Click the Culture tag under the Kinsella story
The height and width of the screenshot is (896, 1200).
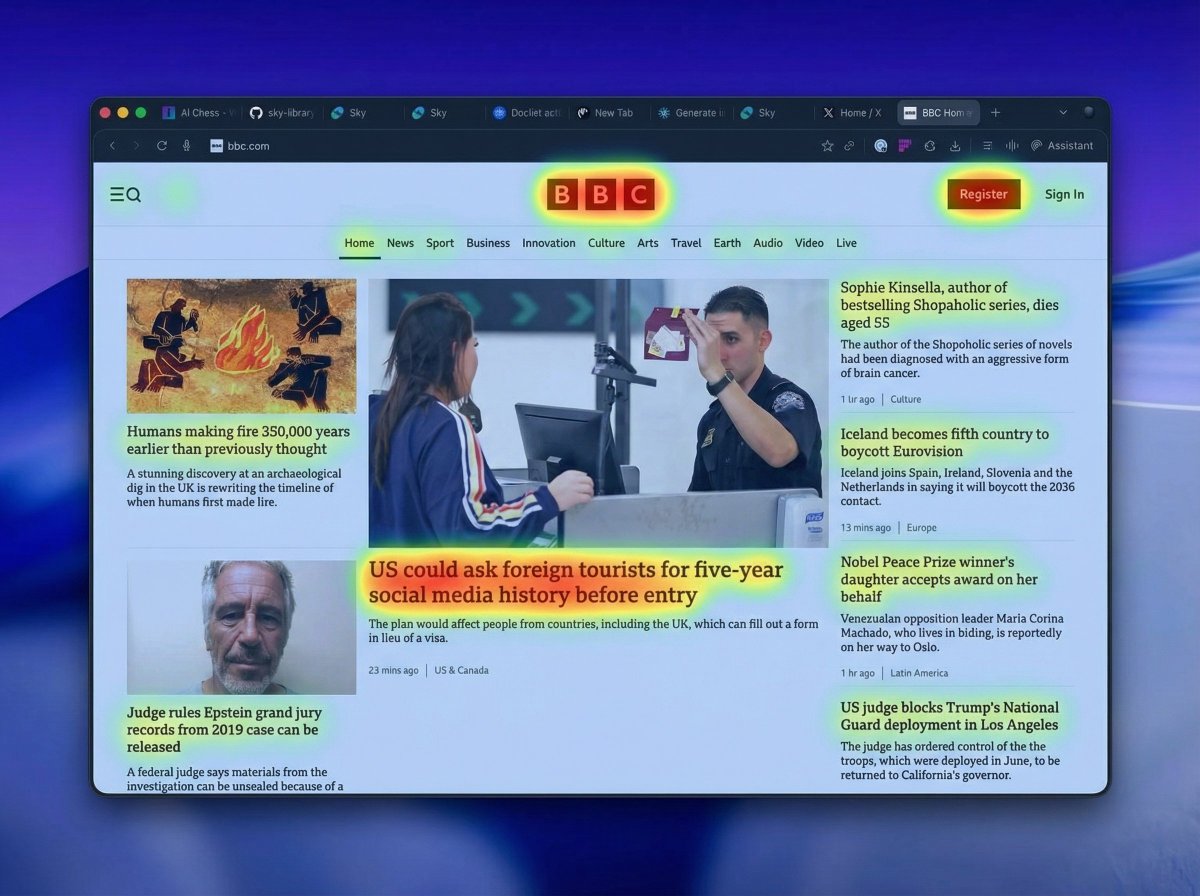pyautogui.click(x=906, y=399)
